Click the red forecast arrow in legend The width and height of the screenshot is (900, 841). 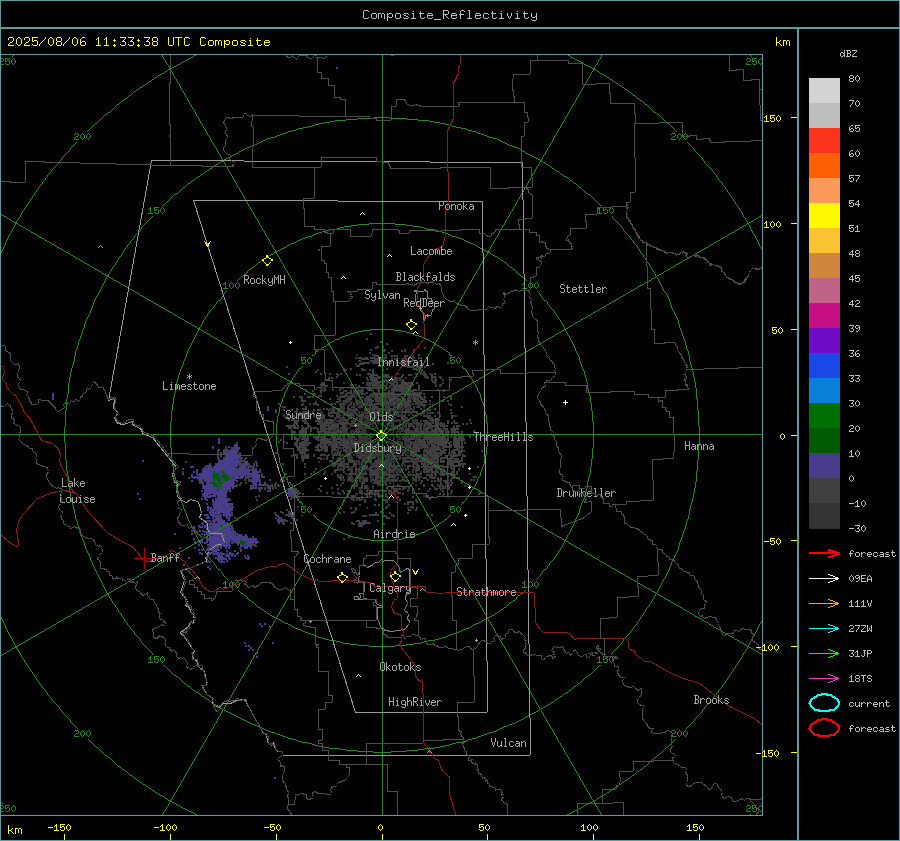tap(824, 553)
